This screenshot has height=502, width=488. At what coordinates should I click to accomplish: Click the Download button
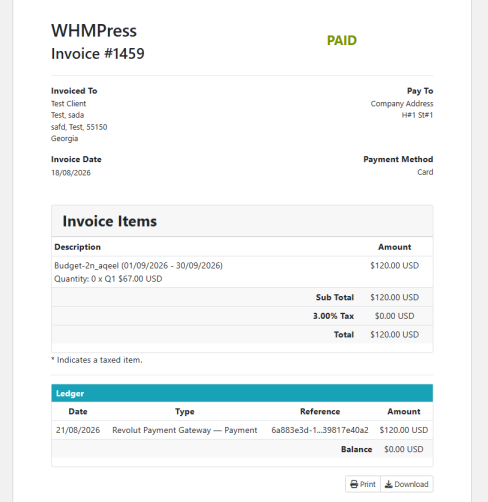[x=407, y=484]
